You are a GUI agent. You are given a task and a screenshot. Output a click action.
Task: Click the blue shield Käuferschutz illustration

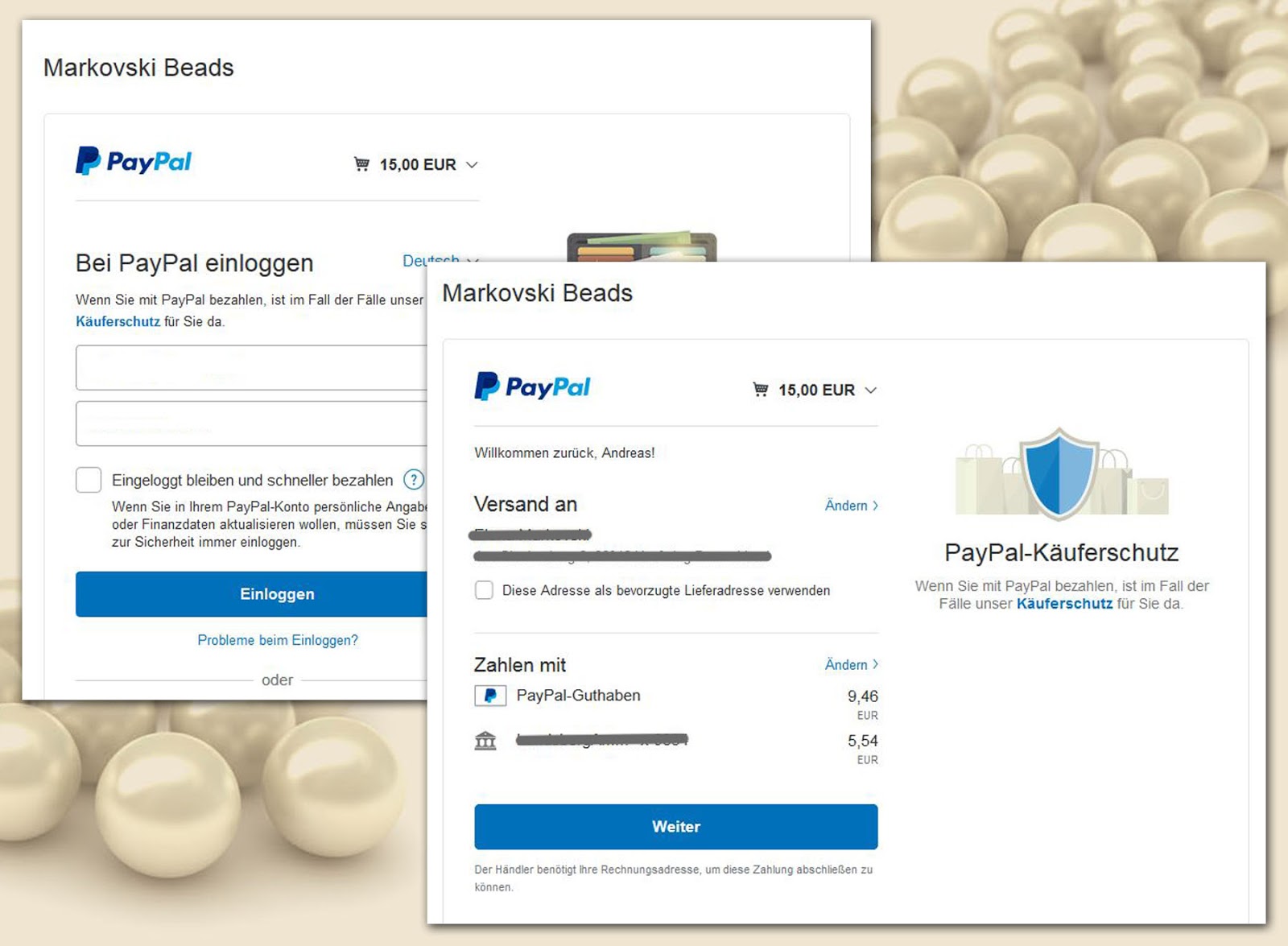tap(1060, 473)
